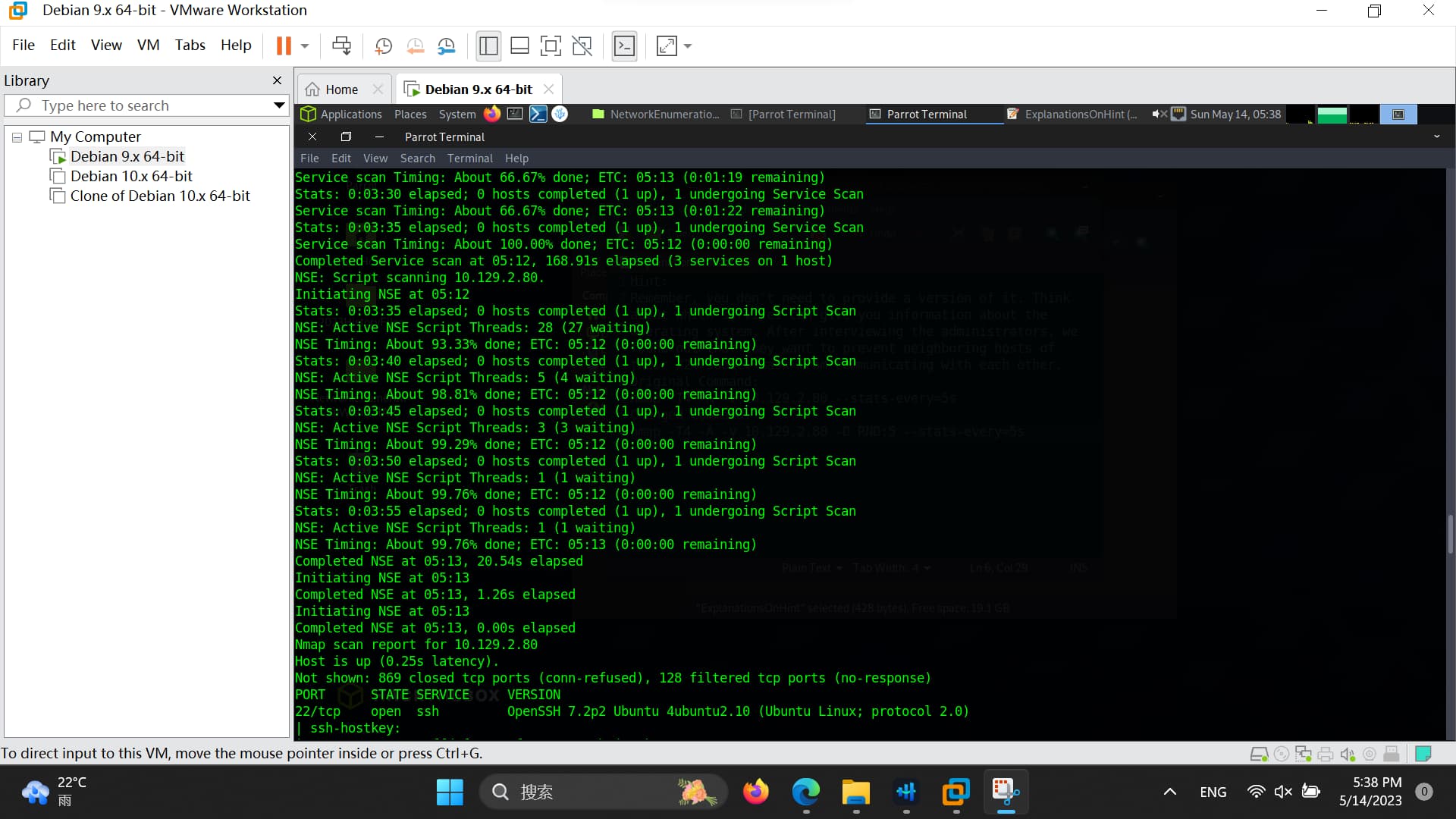Launch Firefox from Parrot top panel
Image resolution: width=1456 pixels, height=819 pixels.
[x=492, y=114]
